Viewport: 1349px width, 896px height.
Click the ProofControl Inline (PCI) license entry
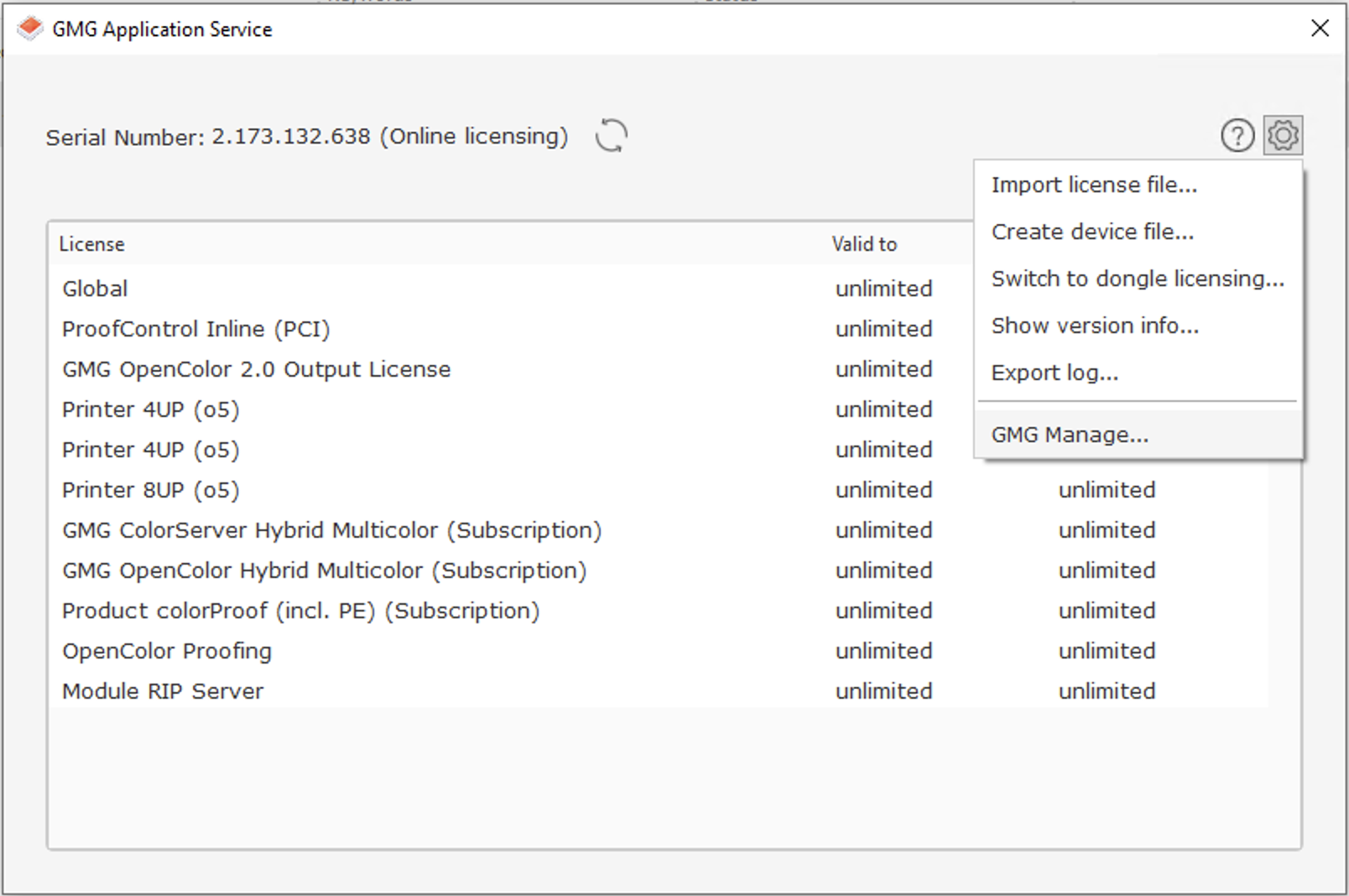tap(196, 329)
